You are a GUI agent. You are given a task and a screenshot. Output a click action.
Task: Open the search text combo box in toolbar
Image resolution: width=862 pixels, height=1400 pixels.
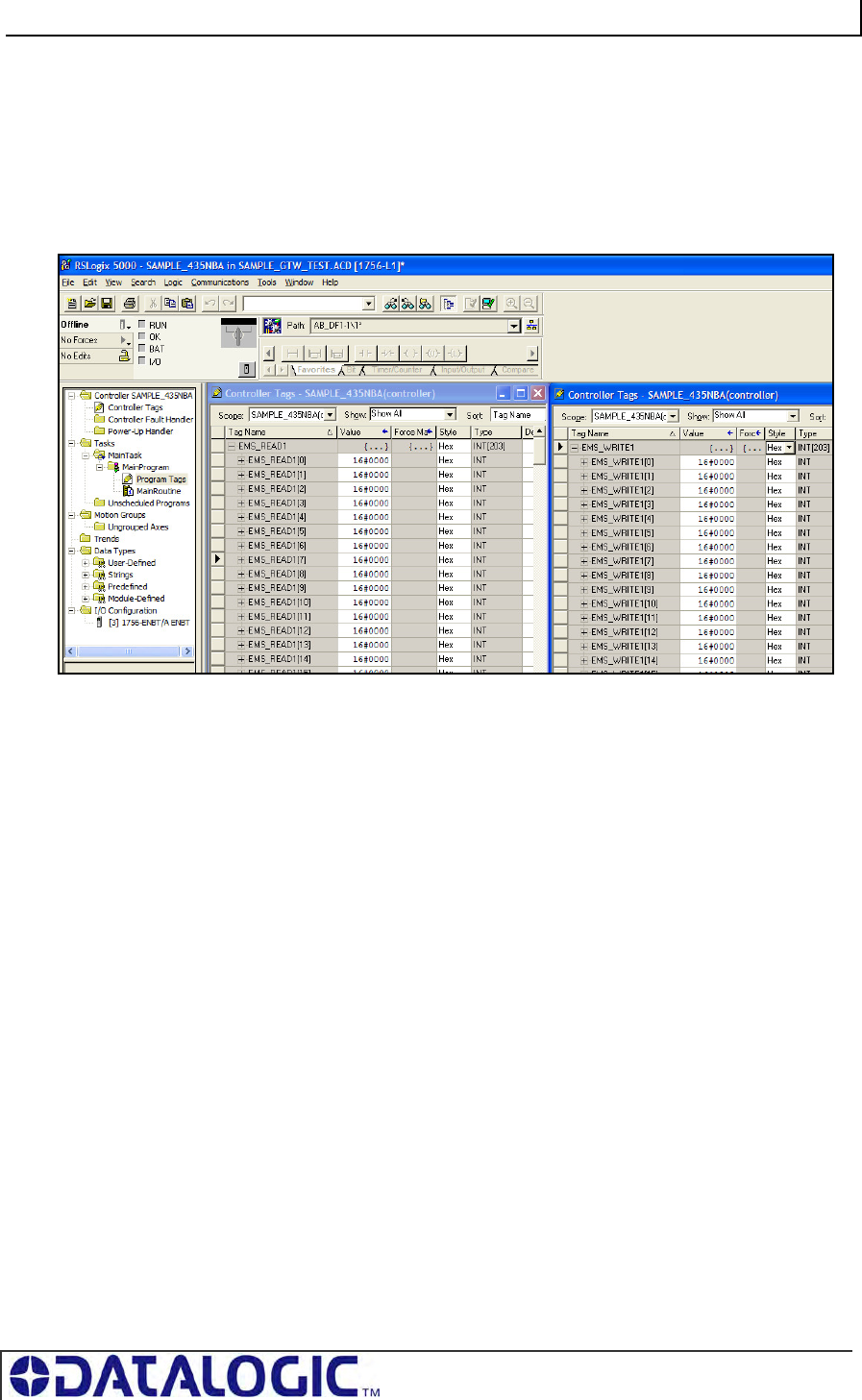(x=369, y=303)
